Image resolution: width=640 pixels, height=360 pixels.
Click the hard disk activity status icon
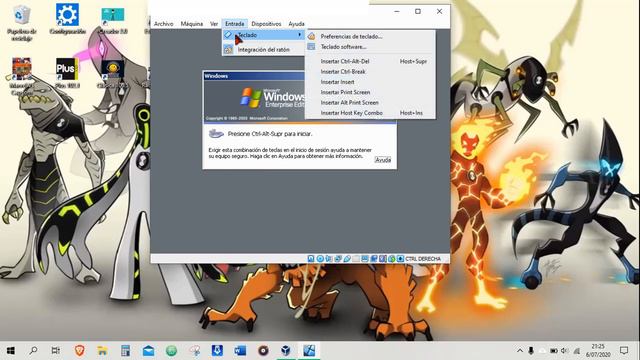(x=311, y=259)
